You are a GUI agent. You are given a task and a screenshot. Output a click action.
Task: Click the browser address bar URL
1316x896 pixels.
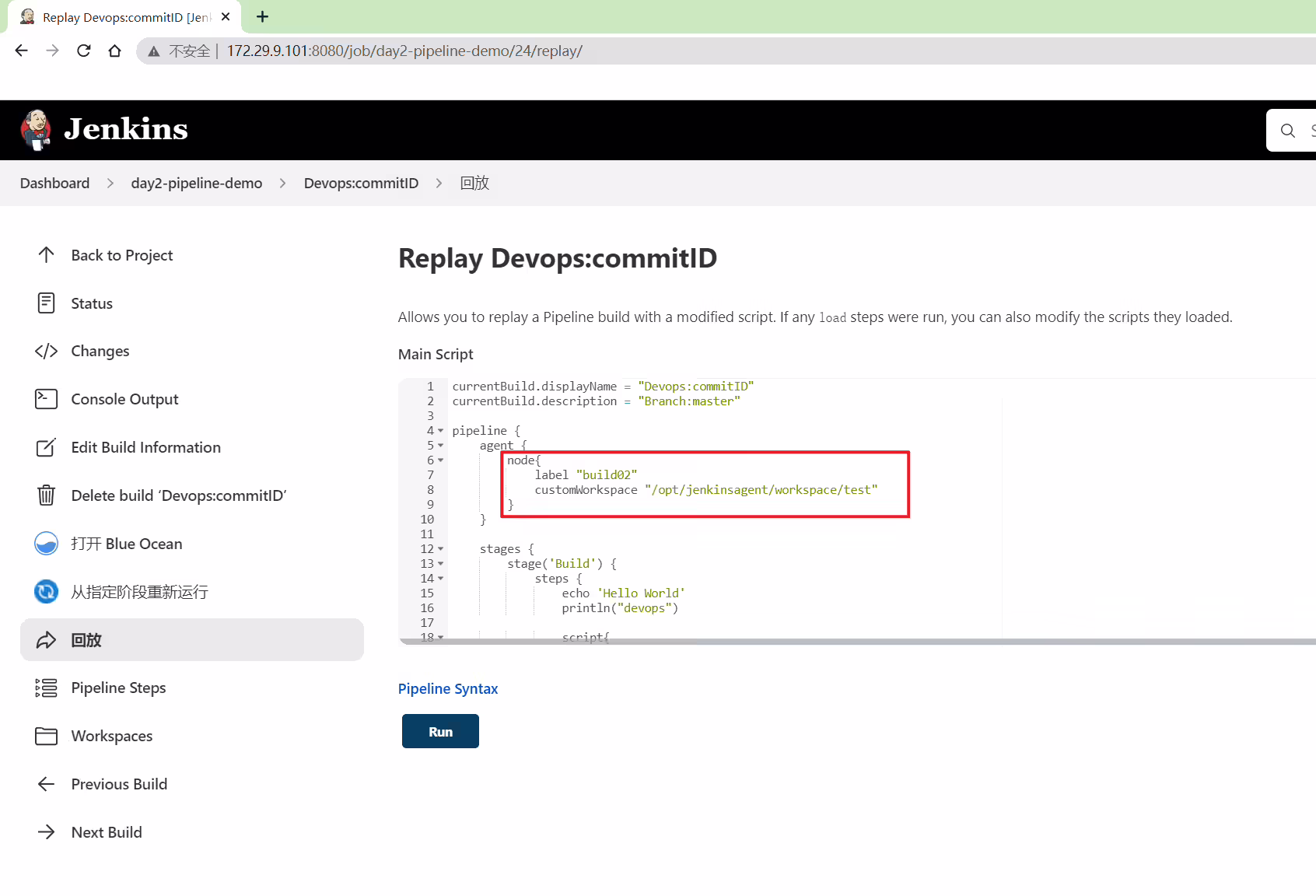click(x=404, y=51)
